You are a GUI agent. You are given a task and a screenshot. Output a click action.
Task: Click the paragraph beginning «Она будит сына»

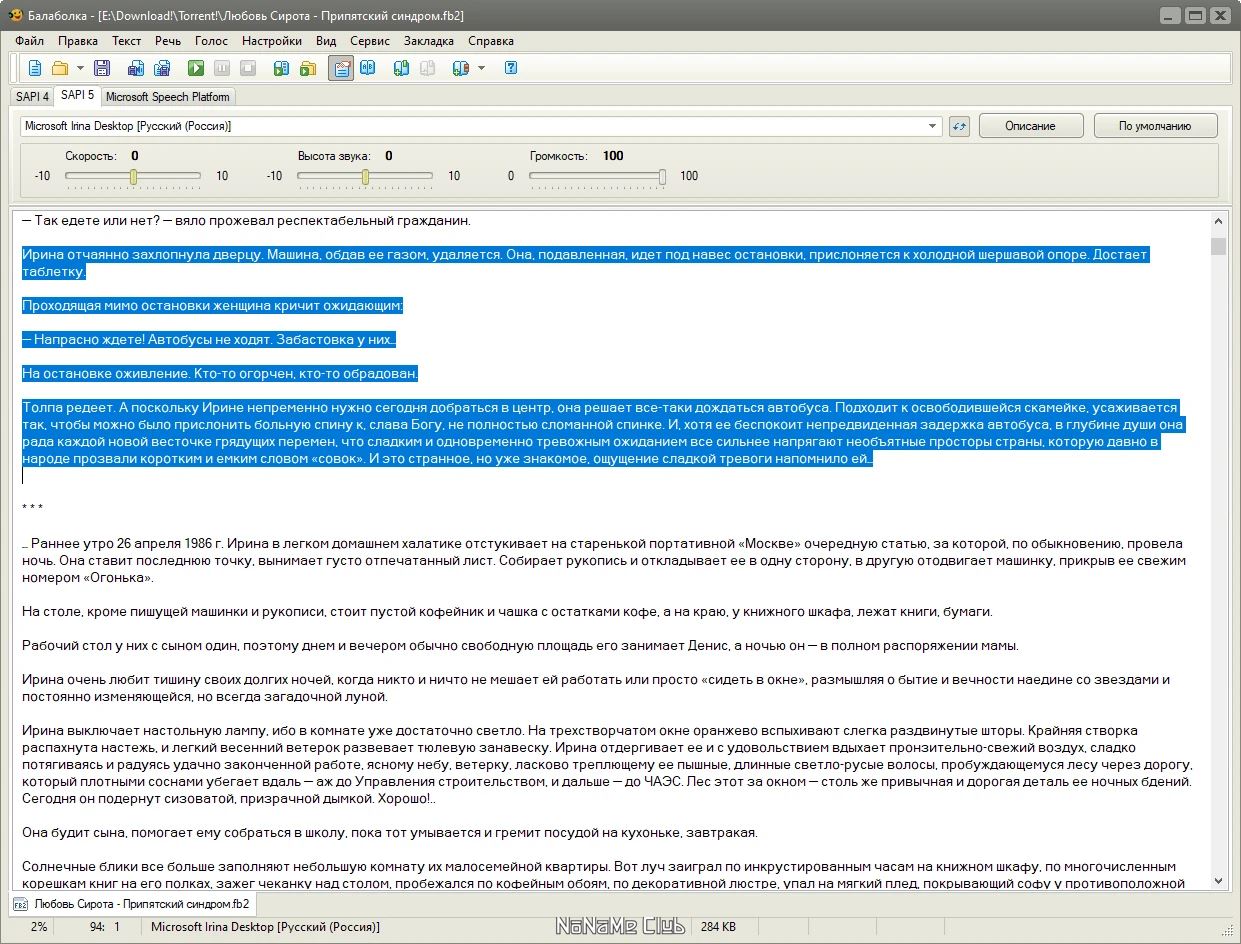point(389,832)
